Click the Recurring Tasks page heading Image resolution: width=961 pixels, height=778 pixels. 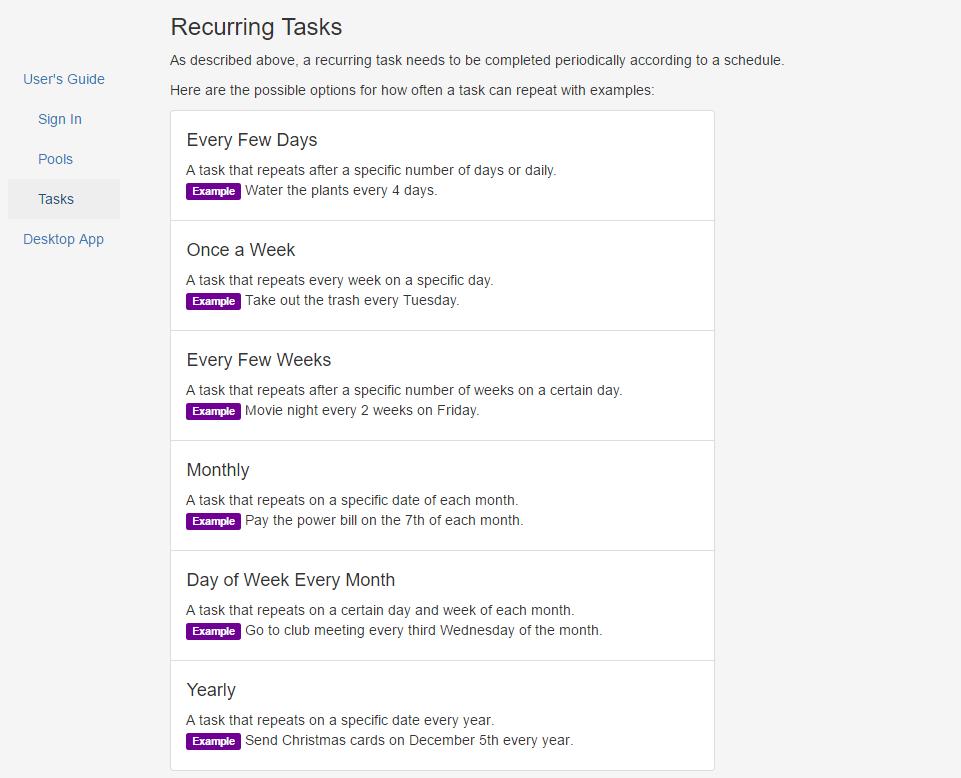[x=256, y=27]
